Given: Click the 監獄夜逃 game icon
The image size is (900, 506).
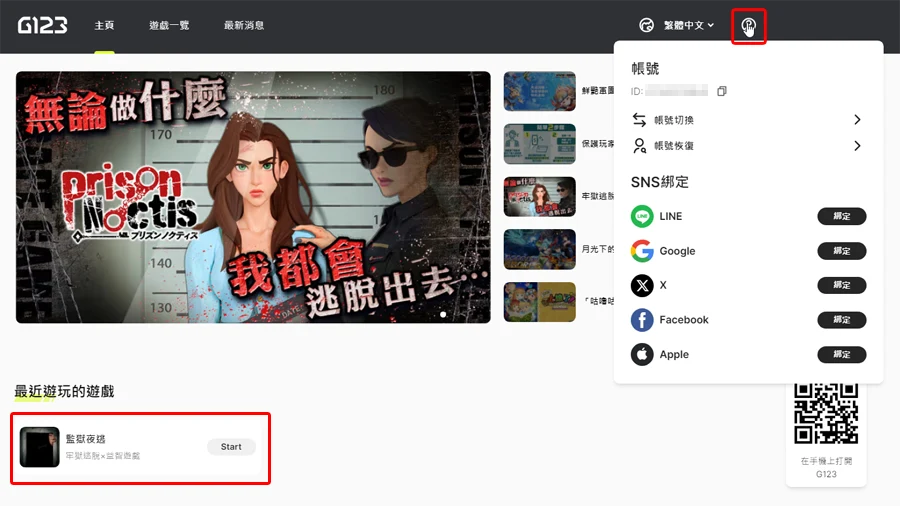Looking at the screenshot, I should 40,447.
